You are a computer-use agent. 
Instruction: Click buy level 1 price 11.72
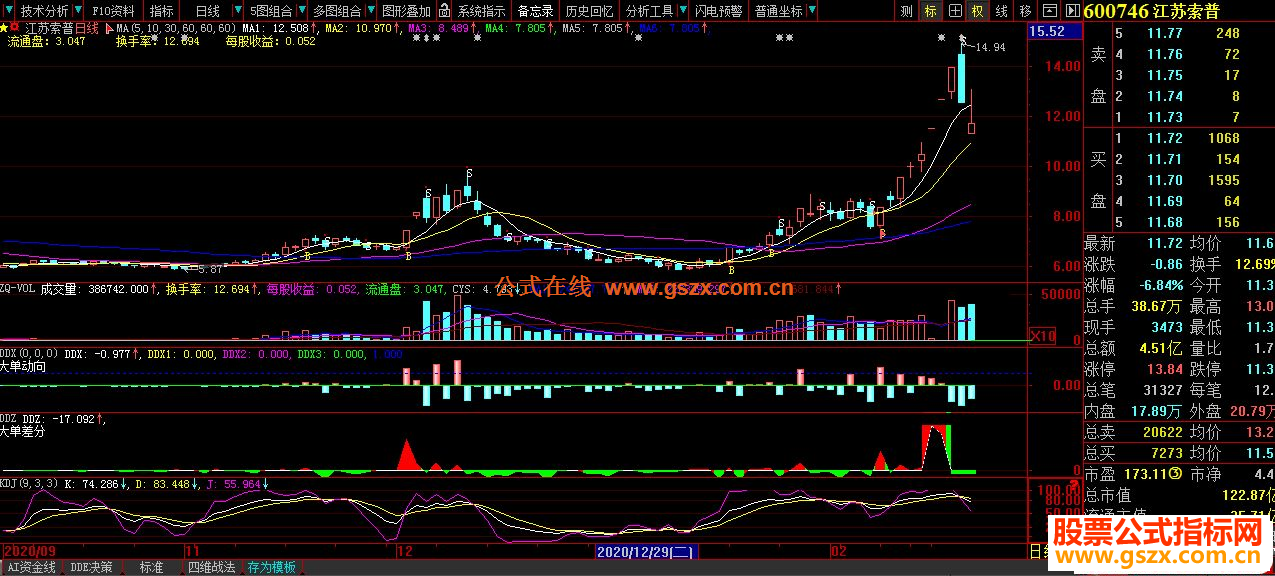[x=1163, y=138]
